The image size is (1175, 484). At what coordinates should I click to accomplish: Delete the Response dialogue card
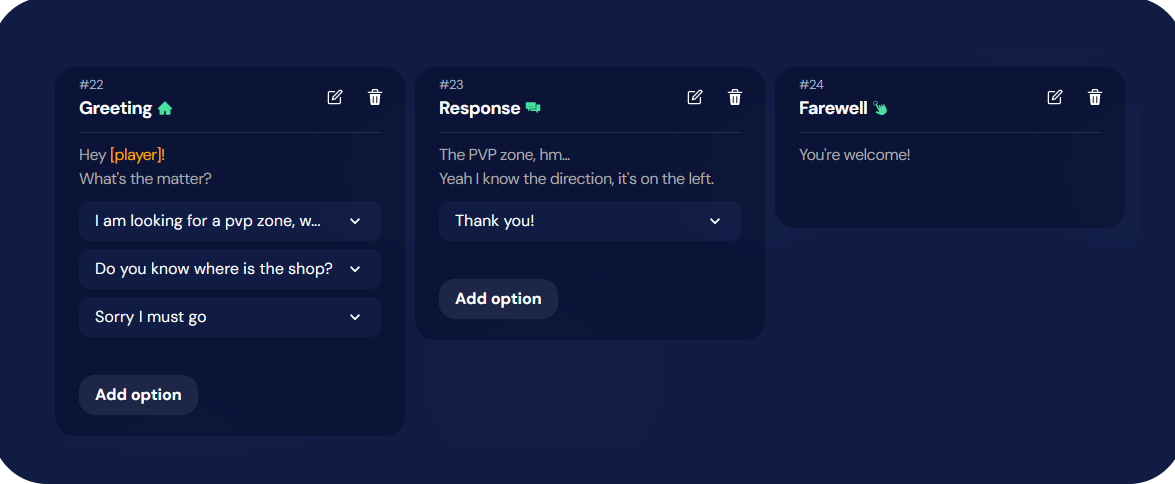pos(735,97)
